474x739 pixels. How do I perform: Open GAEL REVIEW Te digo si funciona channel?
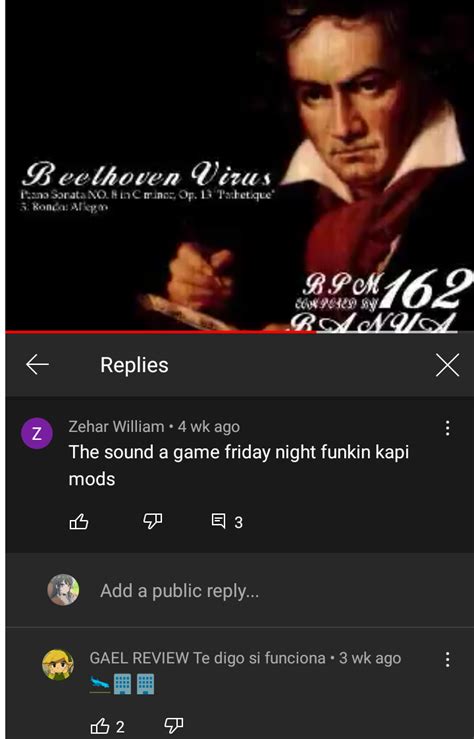(x=207, y=658)
